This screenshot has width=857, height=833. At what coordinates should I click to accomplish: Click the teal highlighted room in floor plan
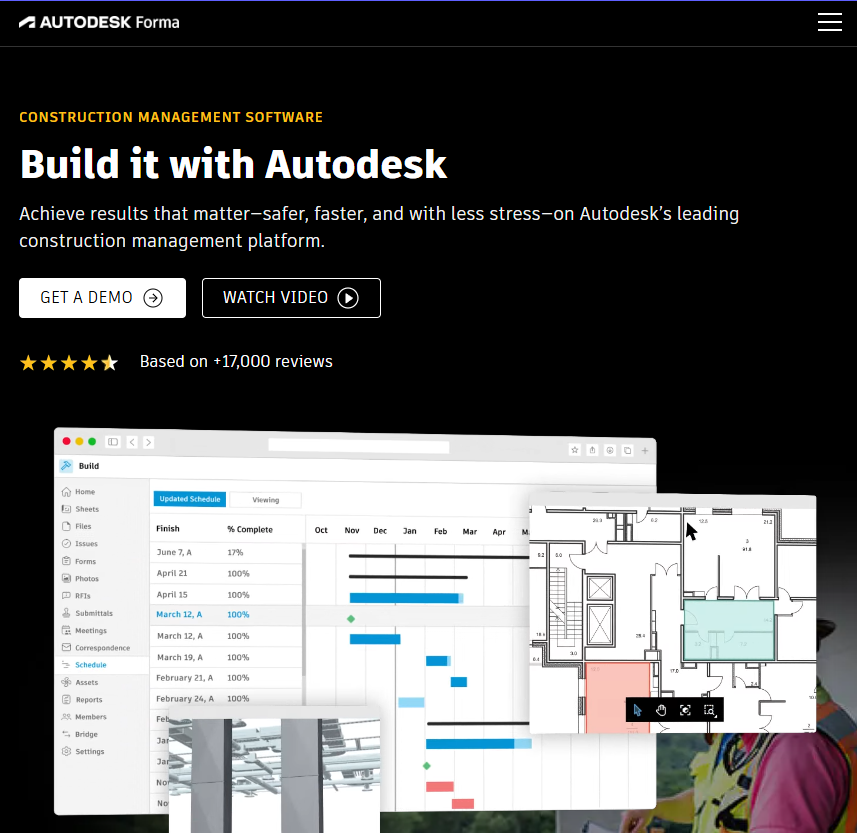(x=729, y=630)
